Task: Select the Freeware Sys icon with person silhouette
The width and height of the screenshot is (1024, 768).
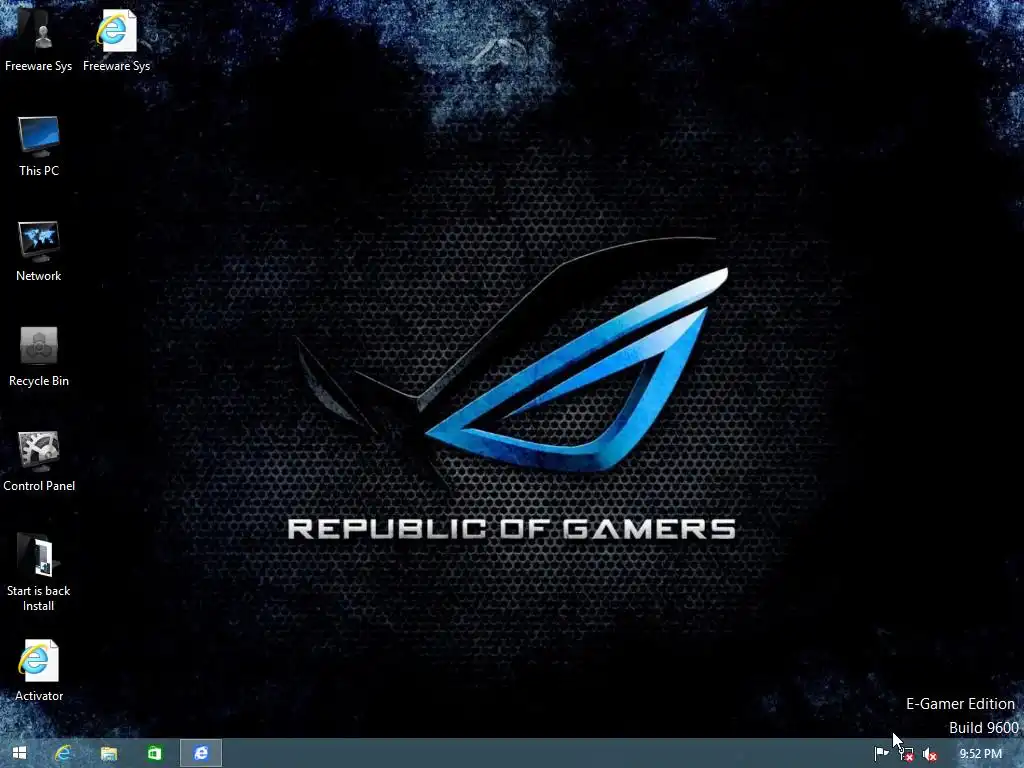Action: coord(39,39)
